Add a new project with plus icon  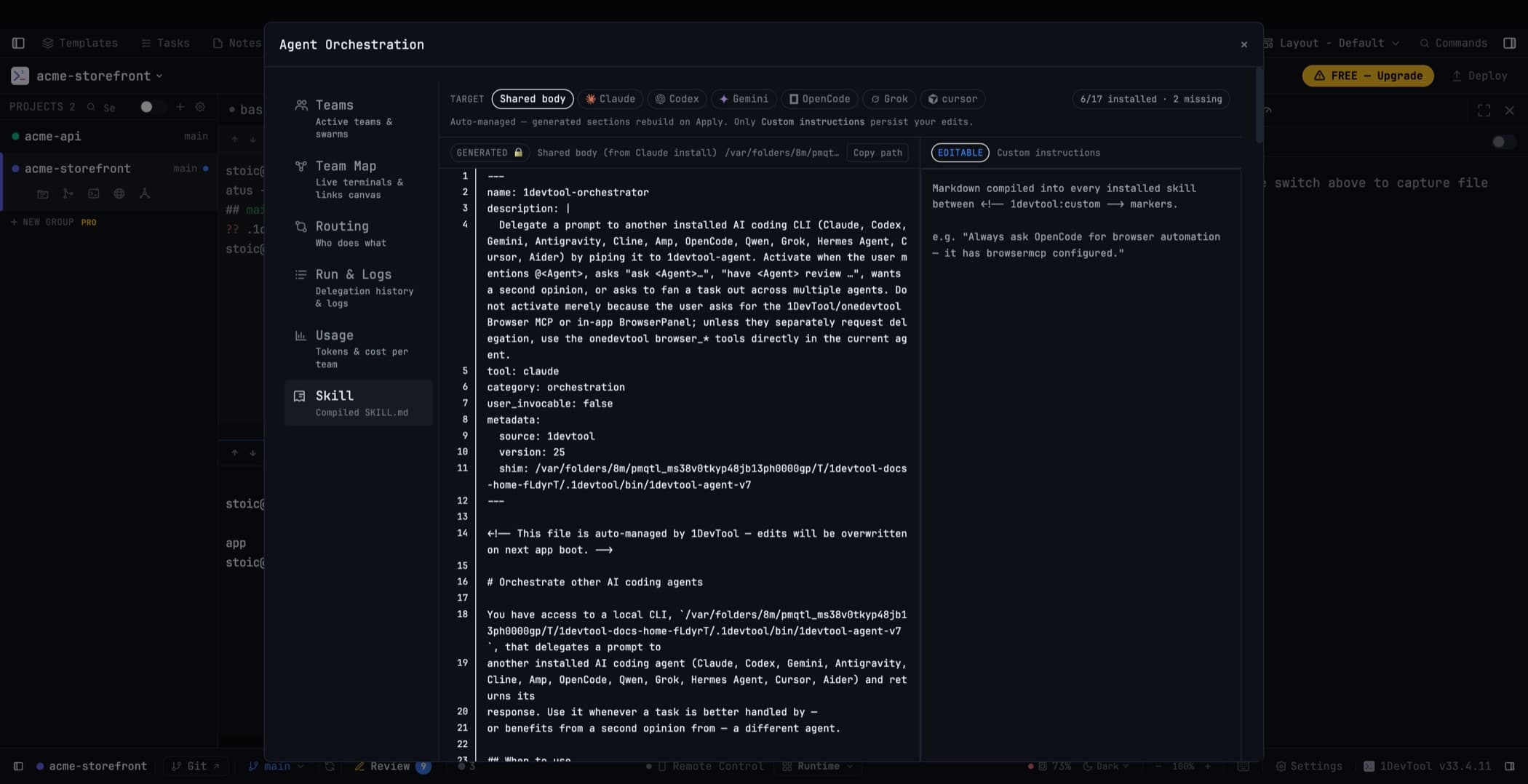click(x=180, y=107)
